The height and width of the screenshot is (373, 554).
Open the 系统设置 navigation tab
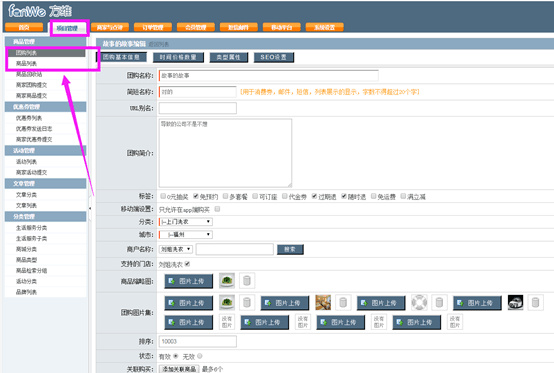coord(324,28)
